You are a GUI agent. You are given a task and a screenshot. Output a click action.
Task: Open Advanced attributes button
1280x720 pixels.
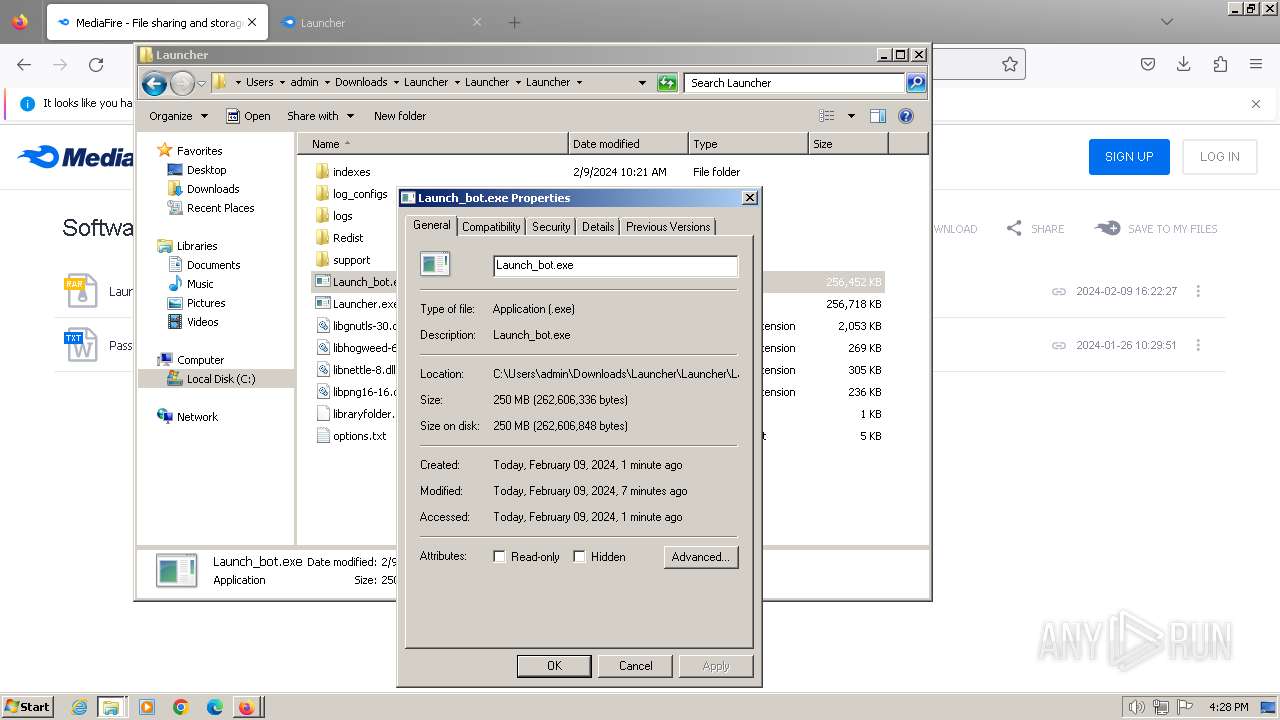click(x=701, y=557)
